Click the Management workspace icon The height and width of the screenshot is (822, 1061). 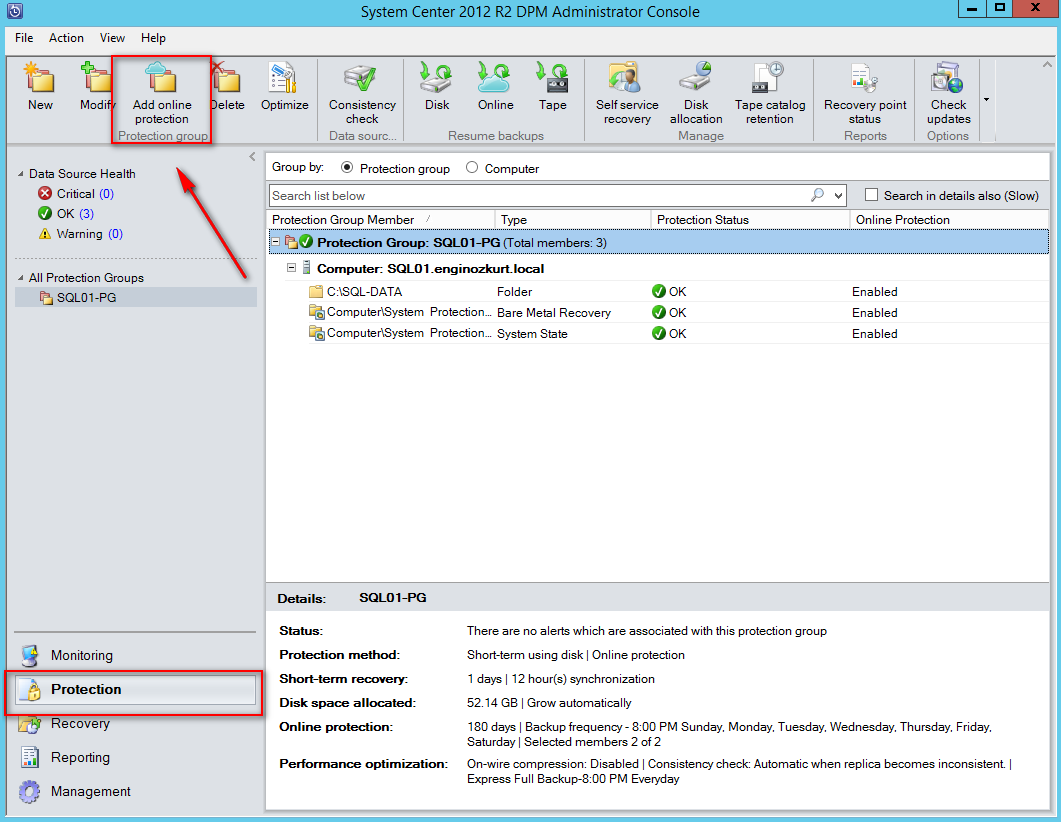pos(30,792)
